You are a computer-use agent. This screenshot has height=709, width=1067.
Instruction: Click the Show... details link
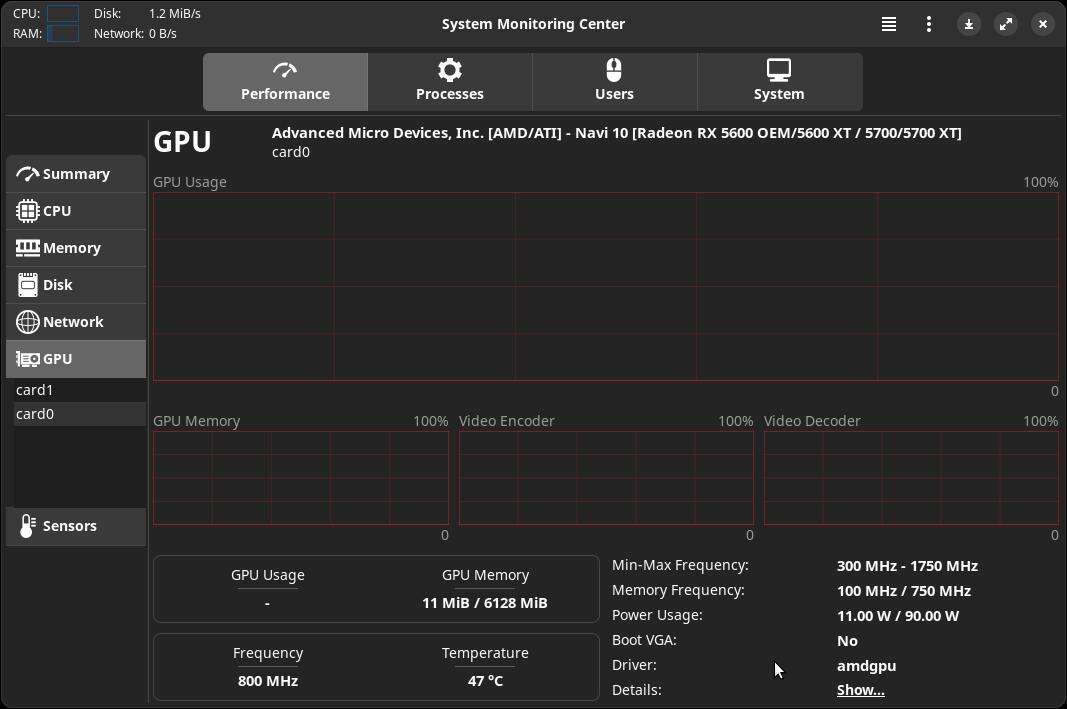[860, 690]
